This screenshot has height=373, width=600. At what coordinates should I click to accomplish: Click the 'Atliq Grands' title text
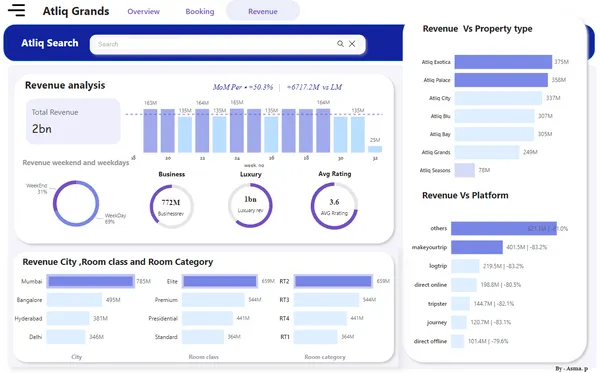pos(76,11)
